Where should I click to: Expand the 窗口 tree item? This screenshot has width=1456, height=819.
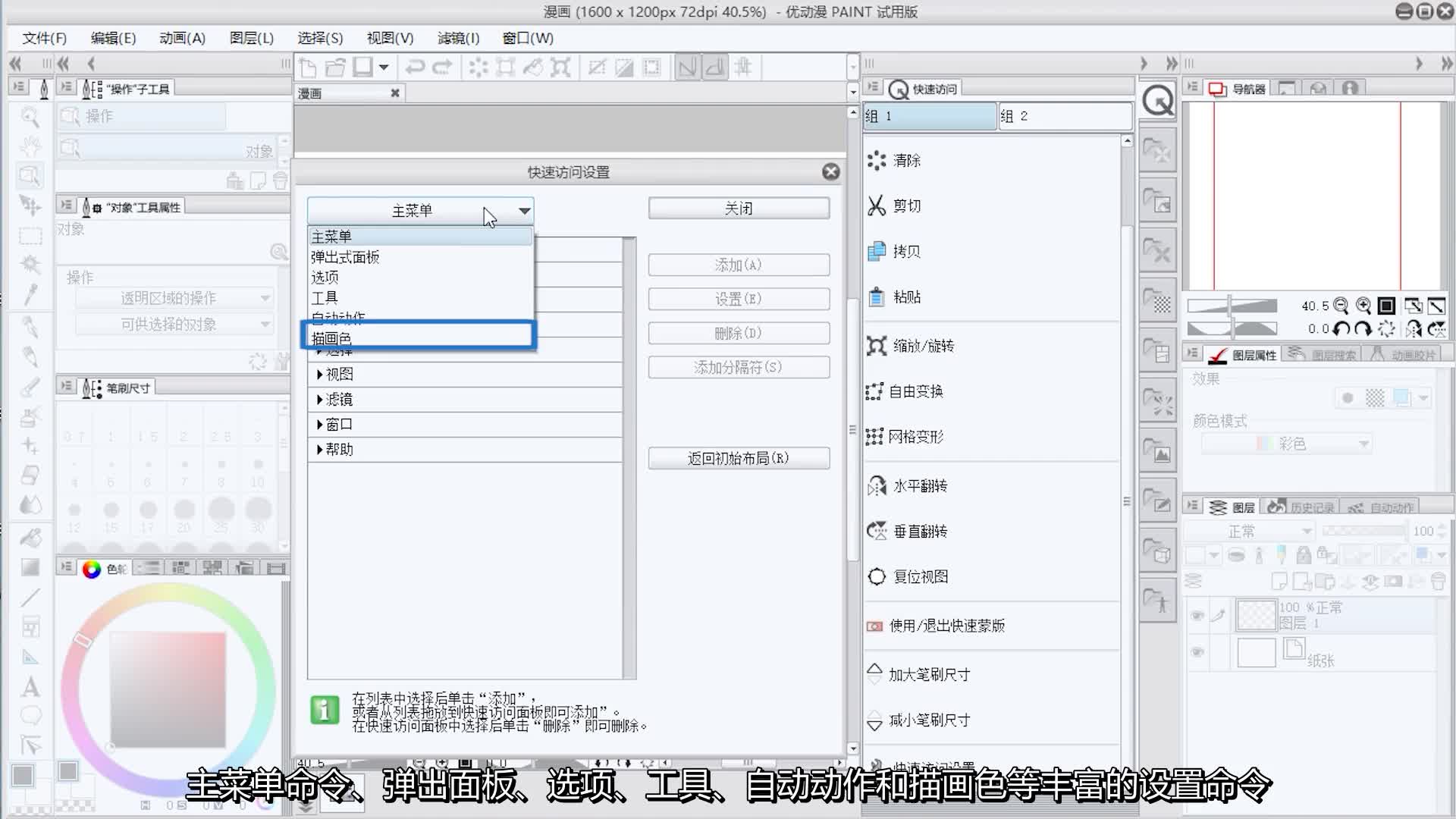click(x=320, y=424)
